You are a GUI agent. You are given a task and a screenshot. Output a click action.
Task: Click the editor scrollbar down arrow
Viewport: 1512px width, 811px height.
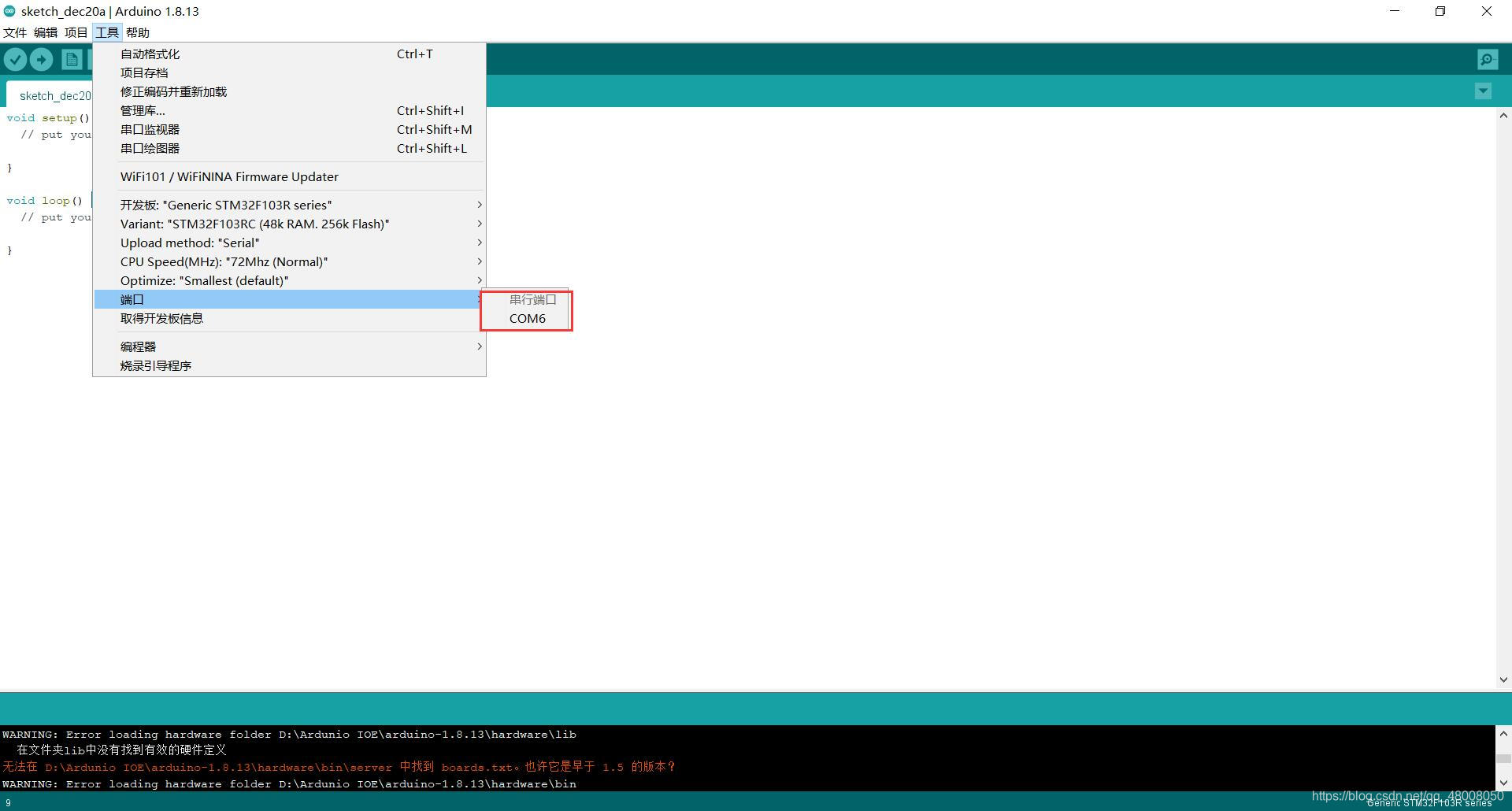1503,680
